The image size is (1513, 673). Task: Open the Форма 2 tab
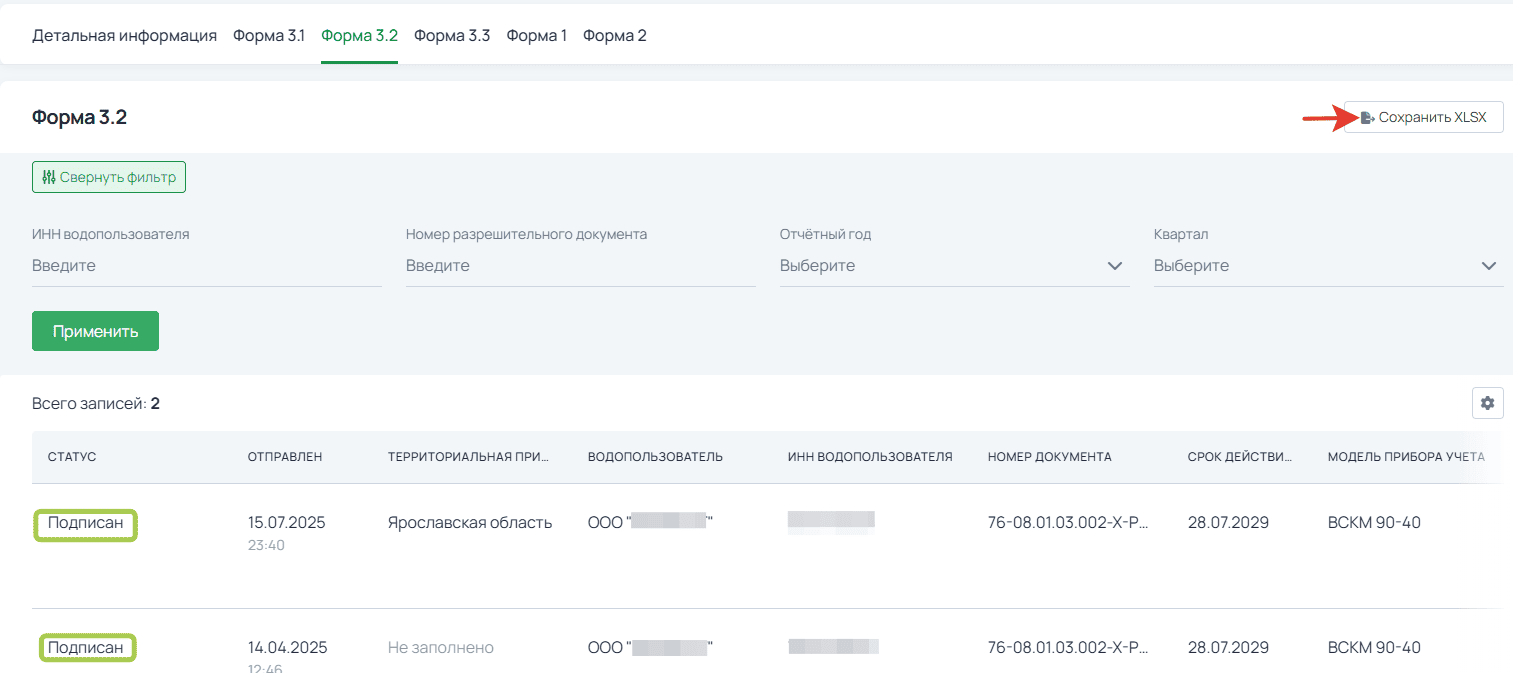[614, 36]
